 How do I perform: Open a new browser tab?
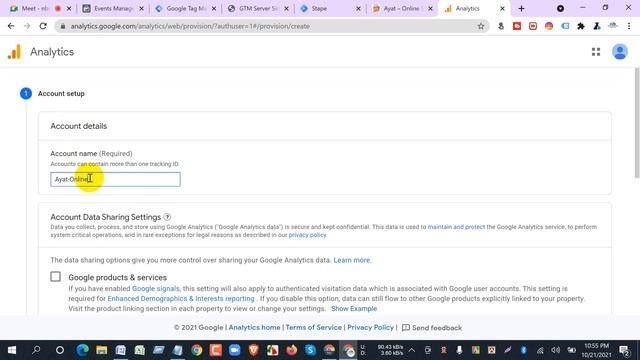(521, 8)
